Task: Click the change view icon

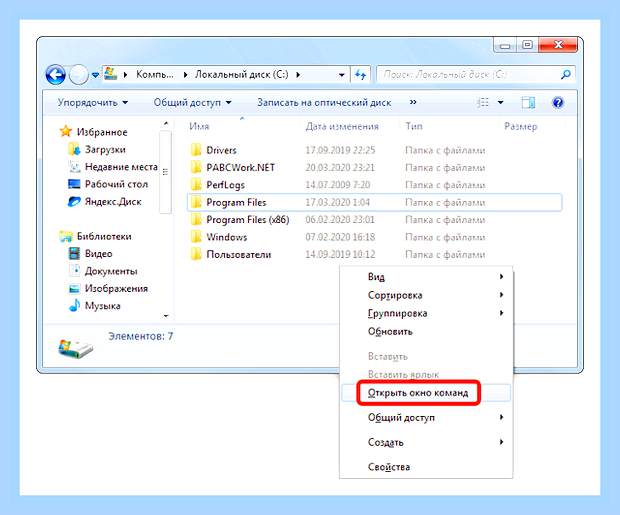Action: coord(482,103)
